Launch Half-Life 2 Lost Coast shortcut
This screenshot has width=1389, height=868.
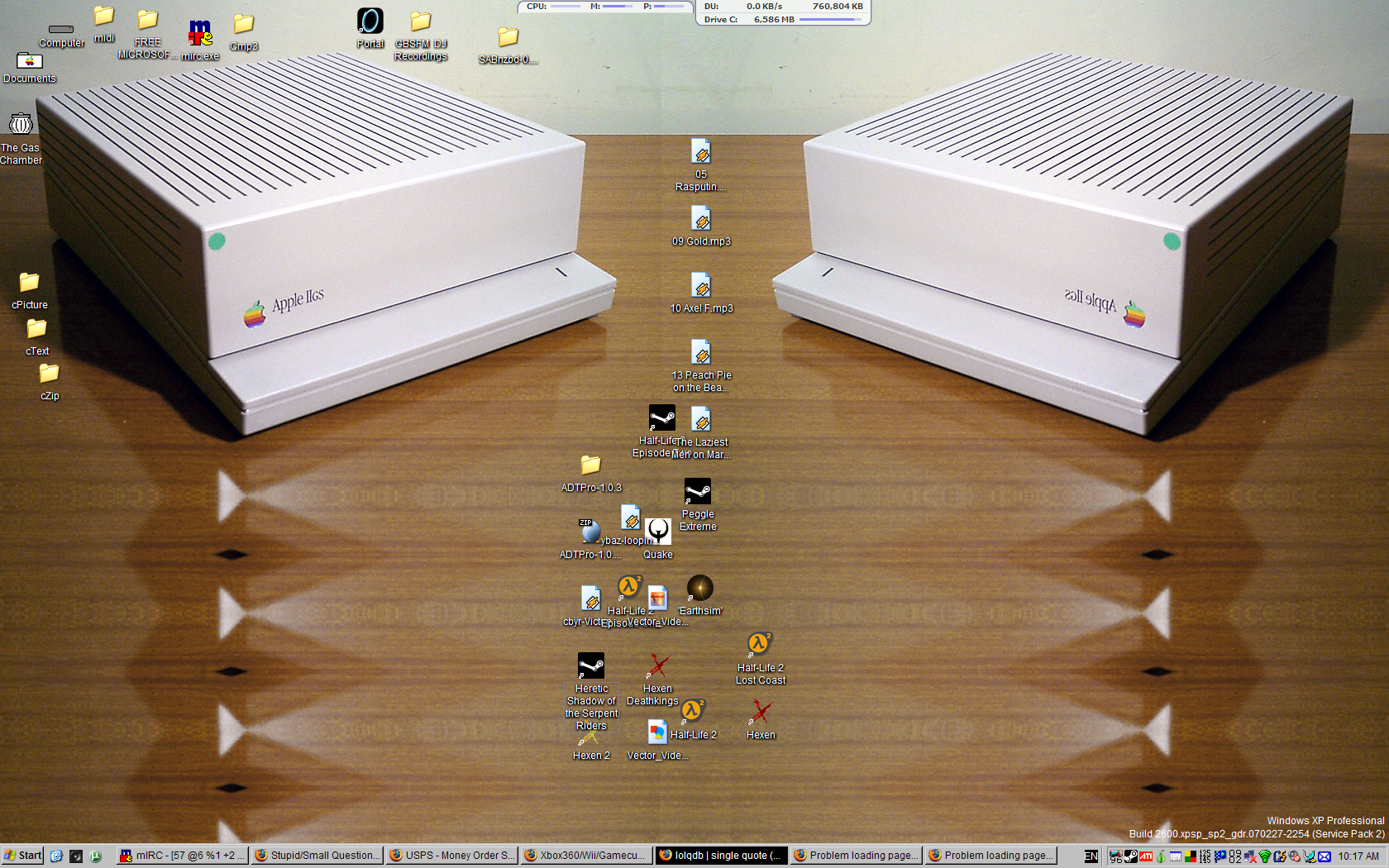[x=760, y=645]
